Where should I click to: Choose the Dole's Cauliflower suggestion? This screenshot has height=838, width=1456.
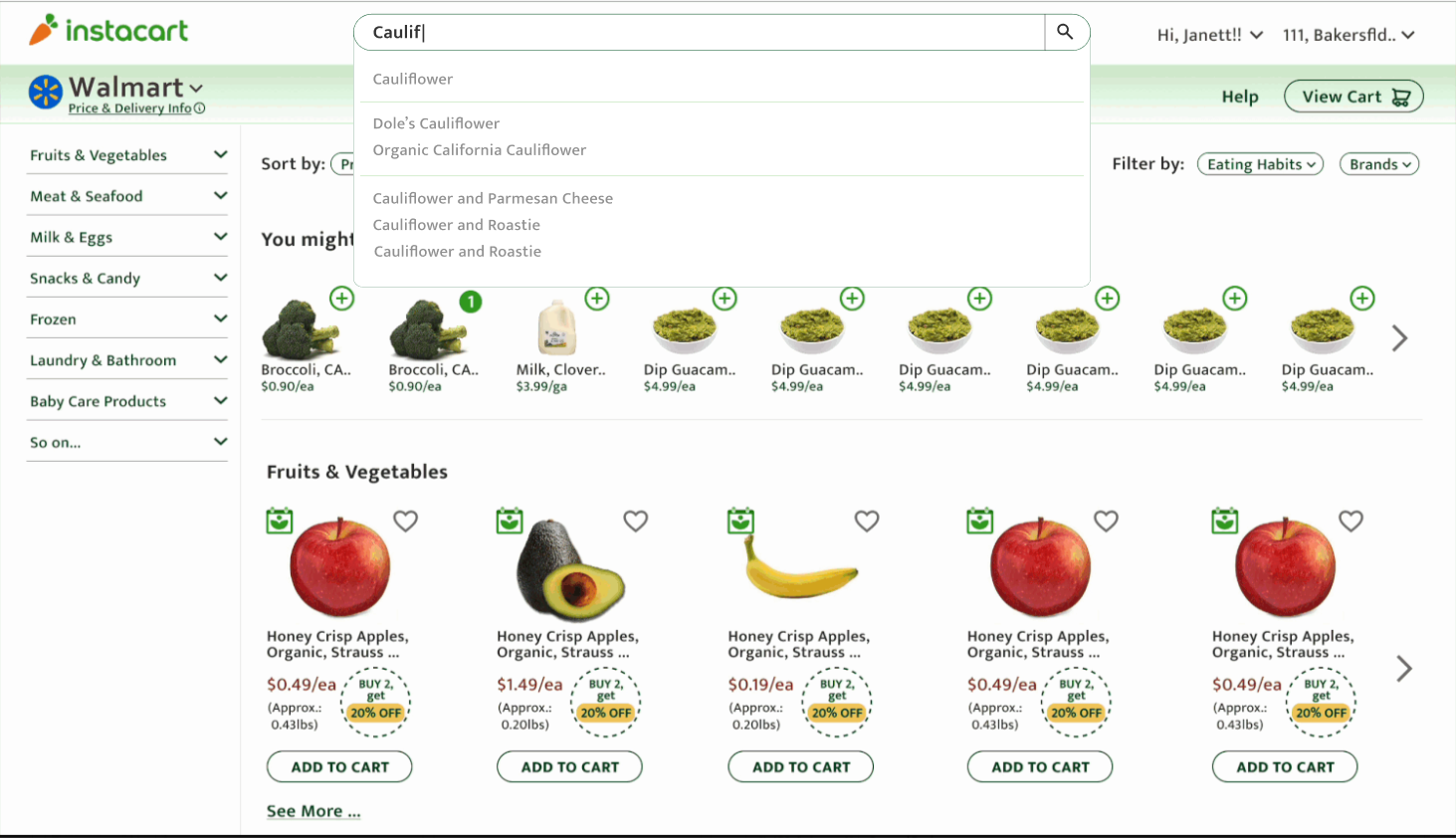(436, 123)
